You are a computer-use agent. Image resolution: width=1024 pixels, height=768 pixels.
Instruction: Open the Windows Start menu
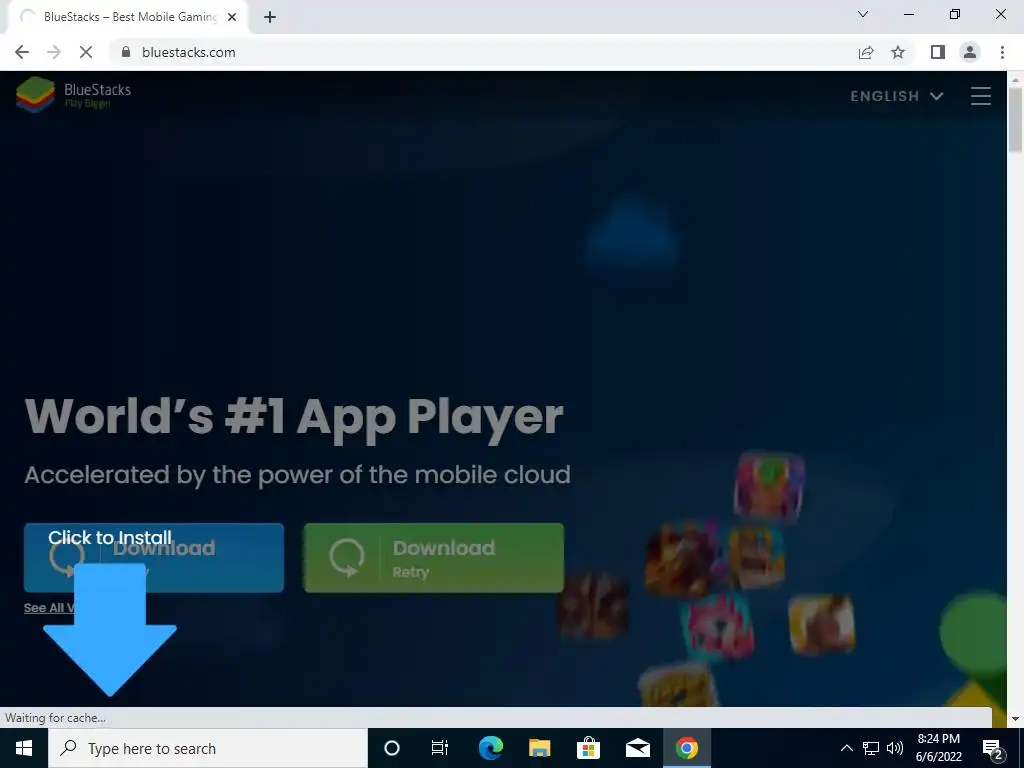pyautogui.click(x=24, y=748)
